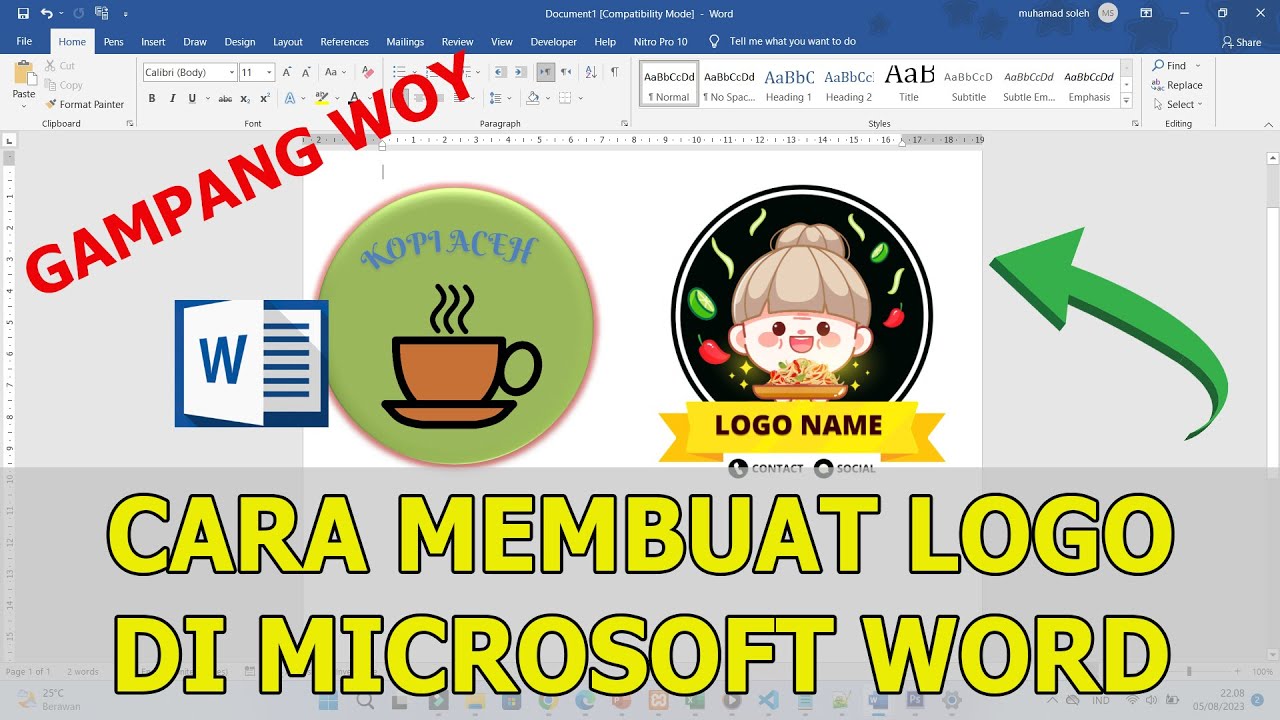Click the Find magnifier icon

click(1158, 66)
